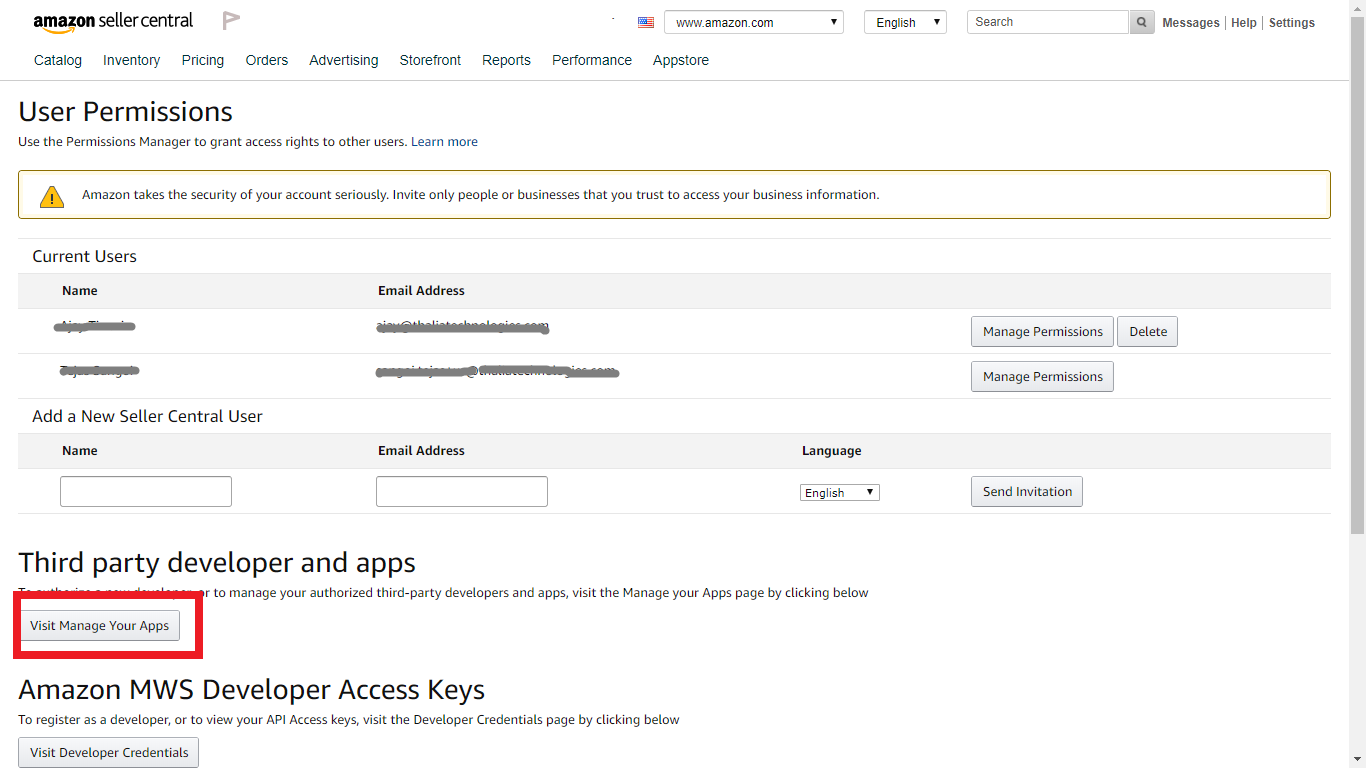This screenshot has width=1366, height=768.
Task: Open the Performance menu
Action: (x=592, y=60)
